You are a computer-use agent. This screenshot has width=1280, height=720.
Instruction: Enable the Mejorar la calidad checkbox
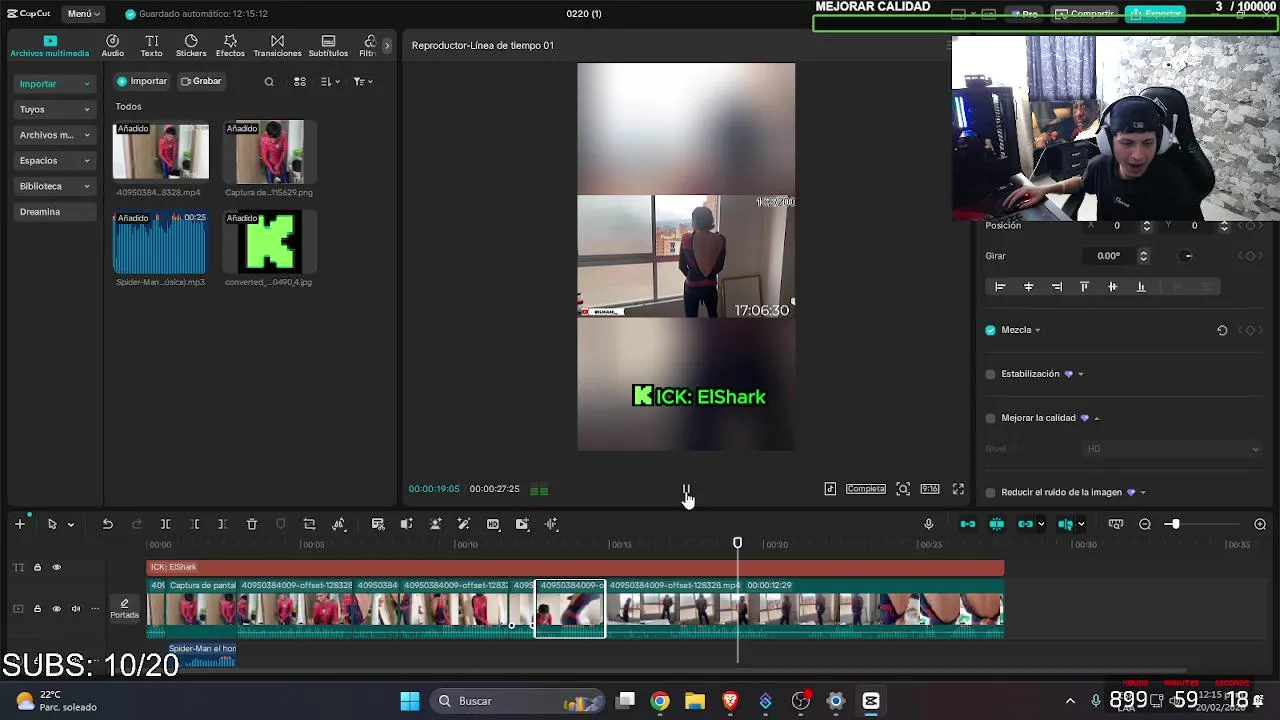[991, 418]
